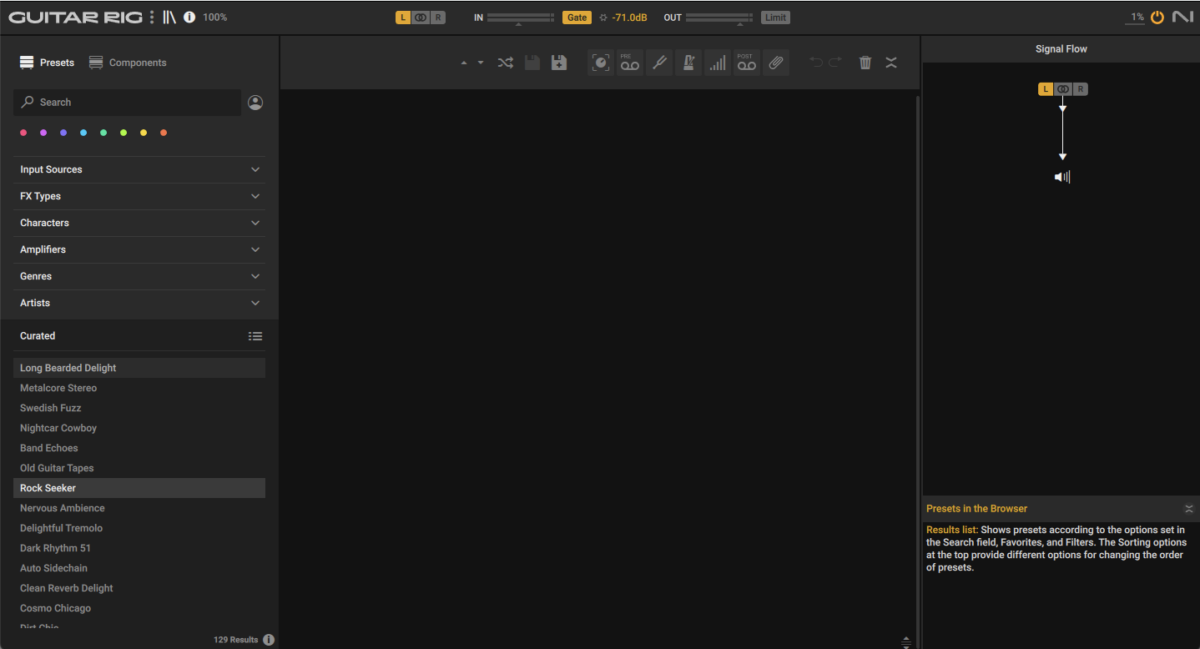Viewport: 1200px width, 649px height.
Task: Open the Curated sorting options list icon
Action: coord(255,336)
